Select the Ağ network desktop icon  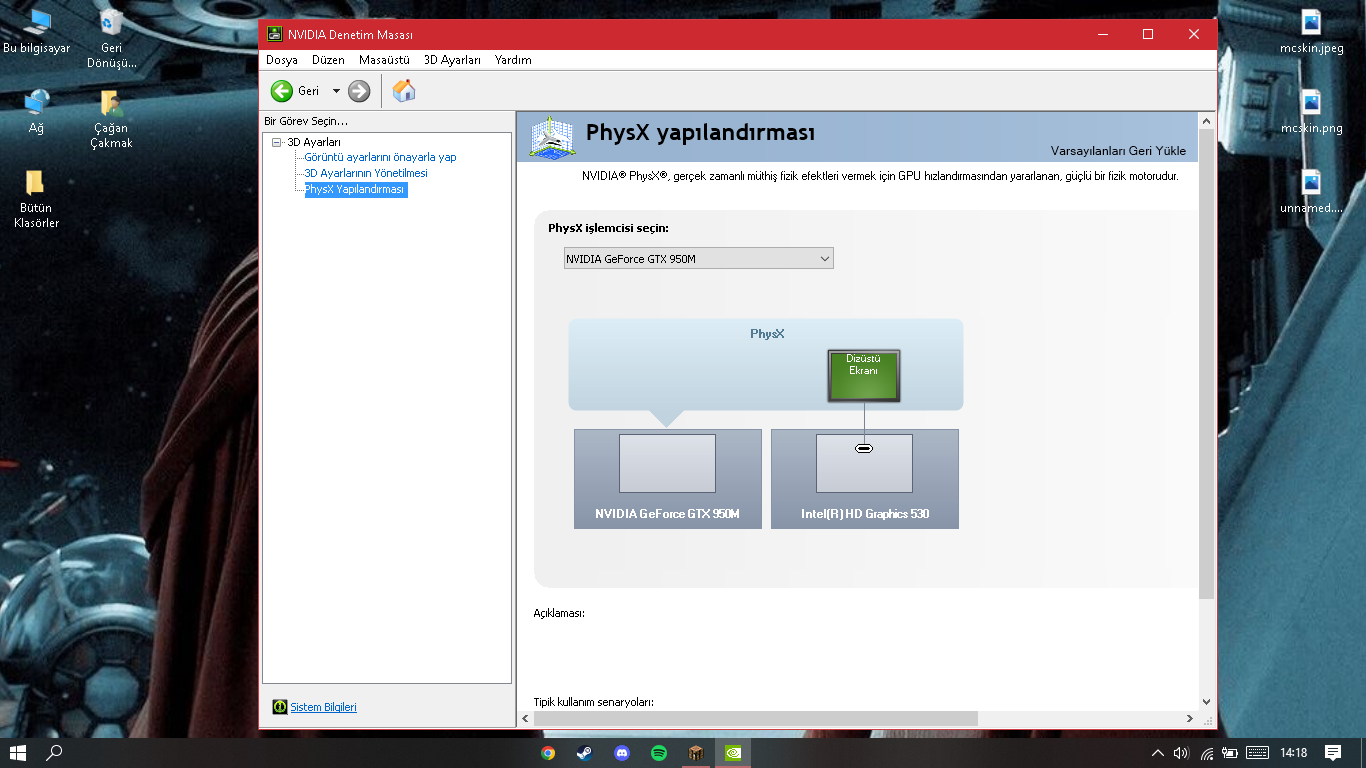[x=37, y=112]
